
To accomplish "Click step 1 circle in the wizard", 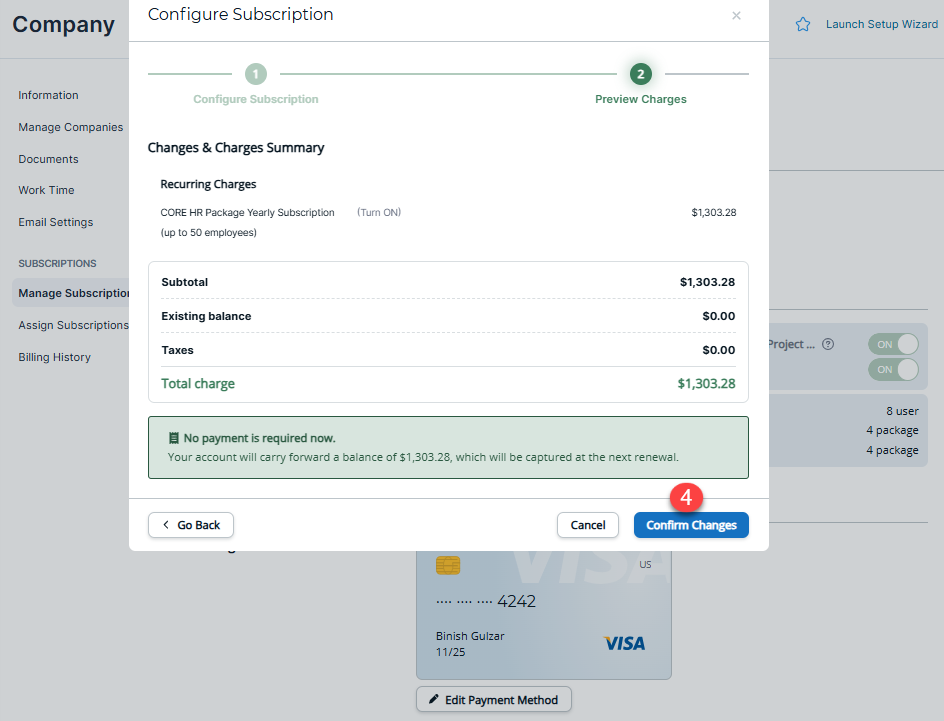I will coord(256,74).
